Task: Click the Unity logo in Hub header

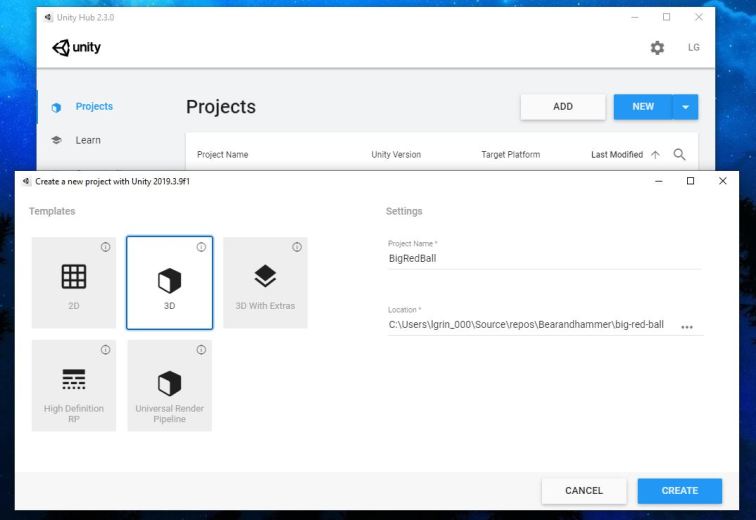Action: tap(76, 48)
